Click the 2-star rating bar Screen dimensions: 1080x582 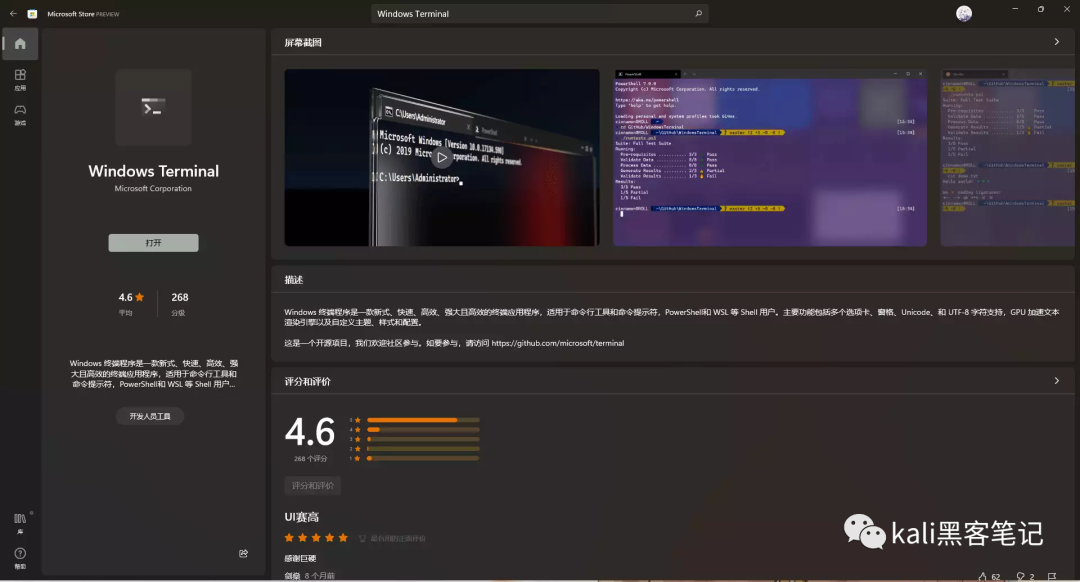424,448
